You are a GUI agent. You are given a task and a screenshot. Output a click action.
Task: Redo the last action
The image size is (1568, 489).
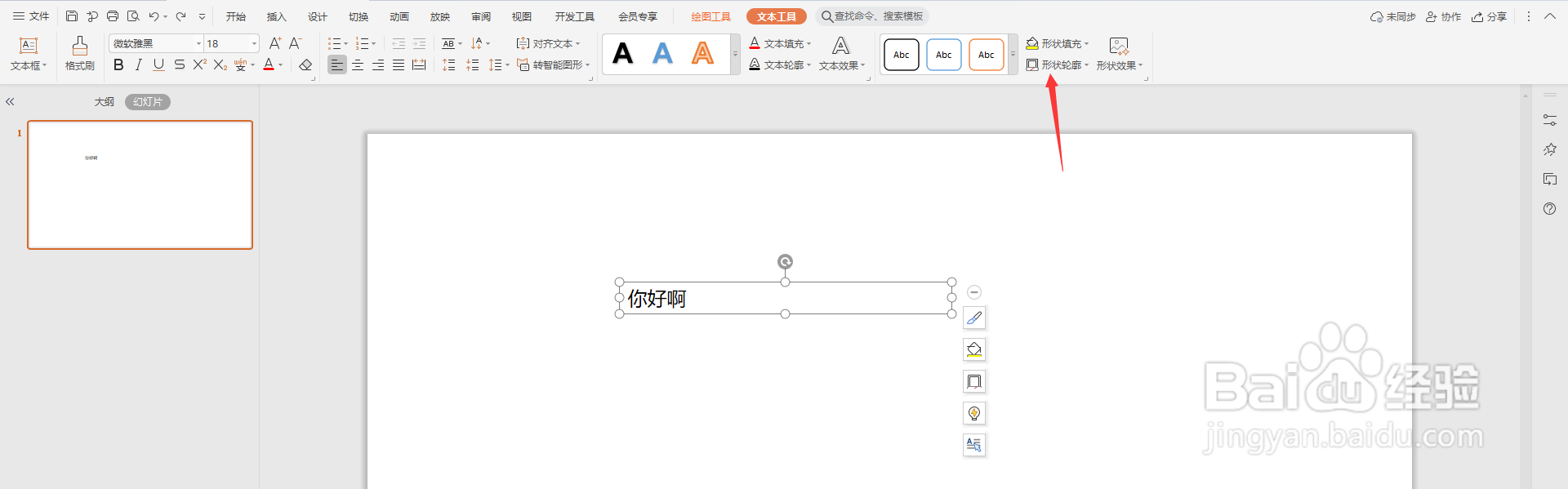pos(181,16)
